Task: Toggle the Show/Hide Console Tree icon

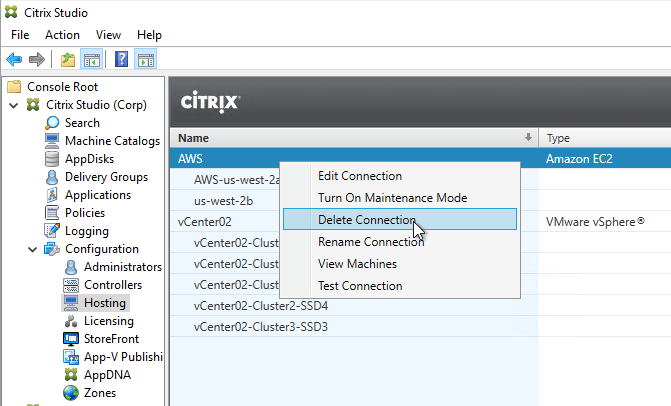Action: coord(92,59)
